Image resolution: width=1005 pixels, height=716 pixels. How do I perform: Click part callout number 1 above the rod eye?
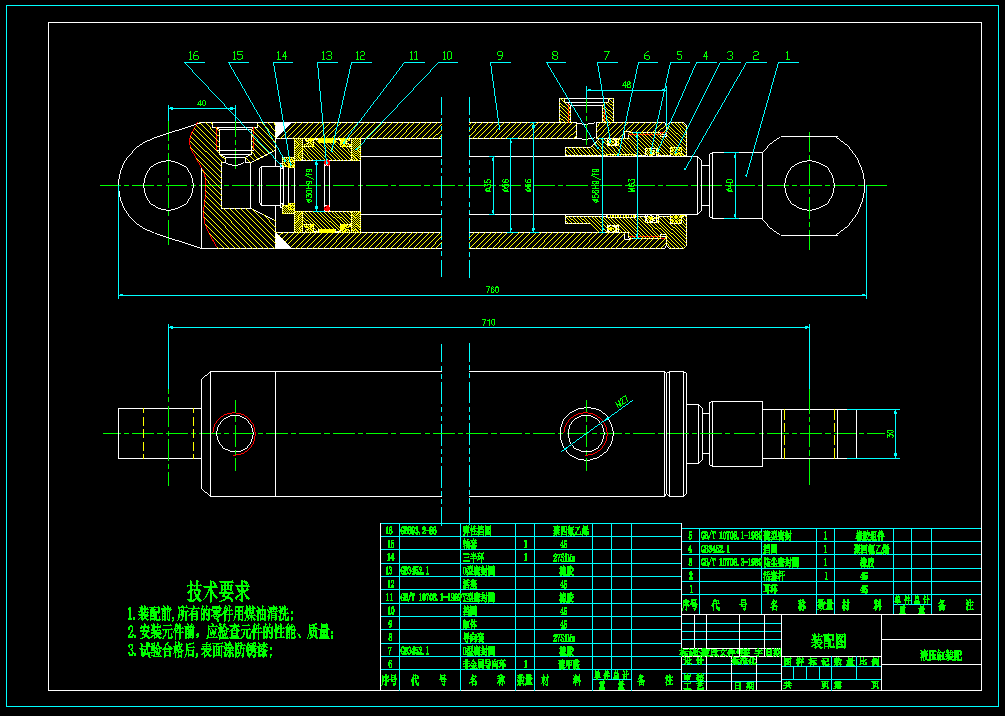pyautogui.click(x=788, y=56)
